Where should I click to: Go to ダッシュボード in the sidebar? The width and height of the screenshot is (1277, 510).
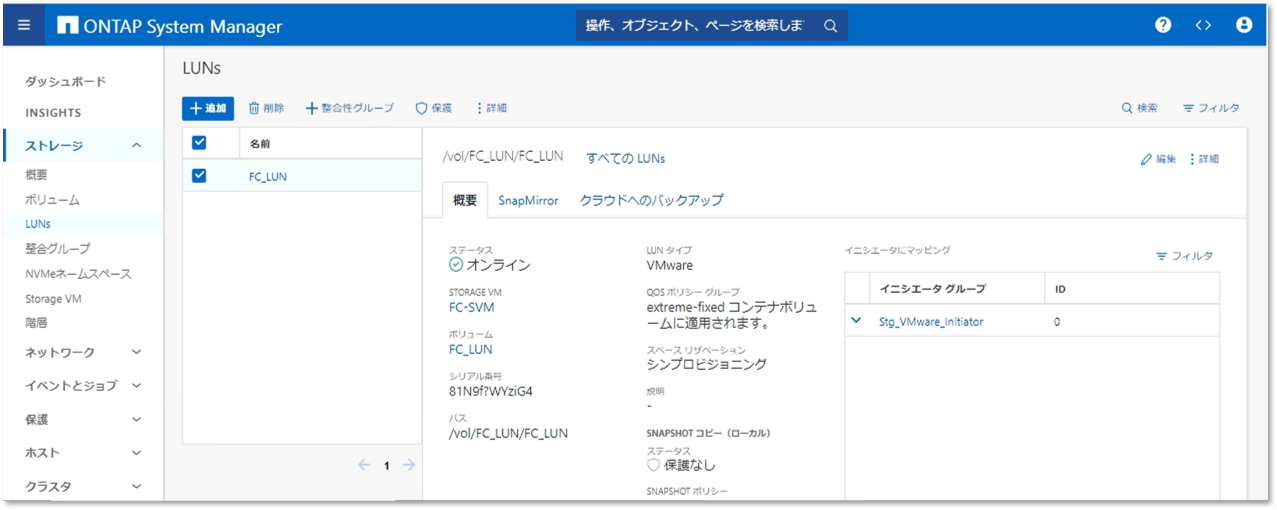(65, 81)
